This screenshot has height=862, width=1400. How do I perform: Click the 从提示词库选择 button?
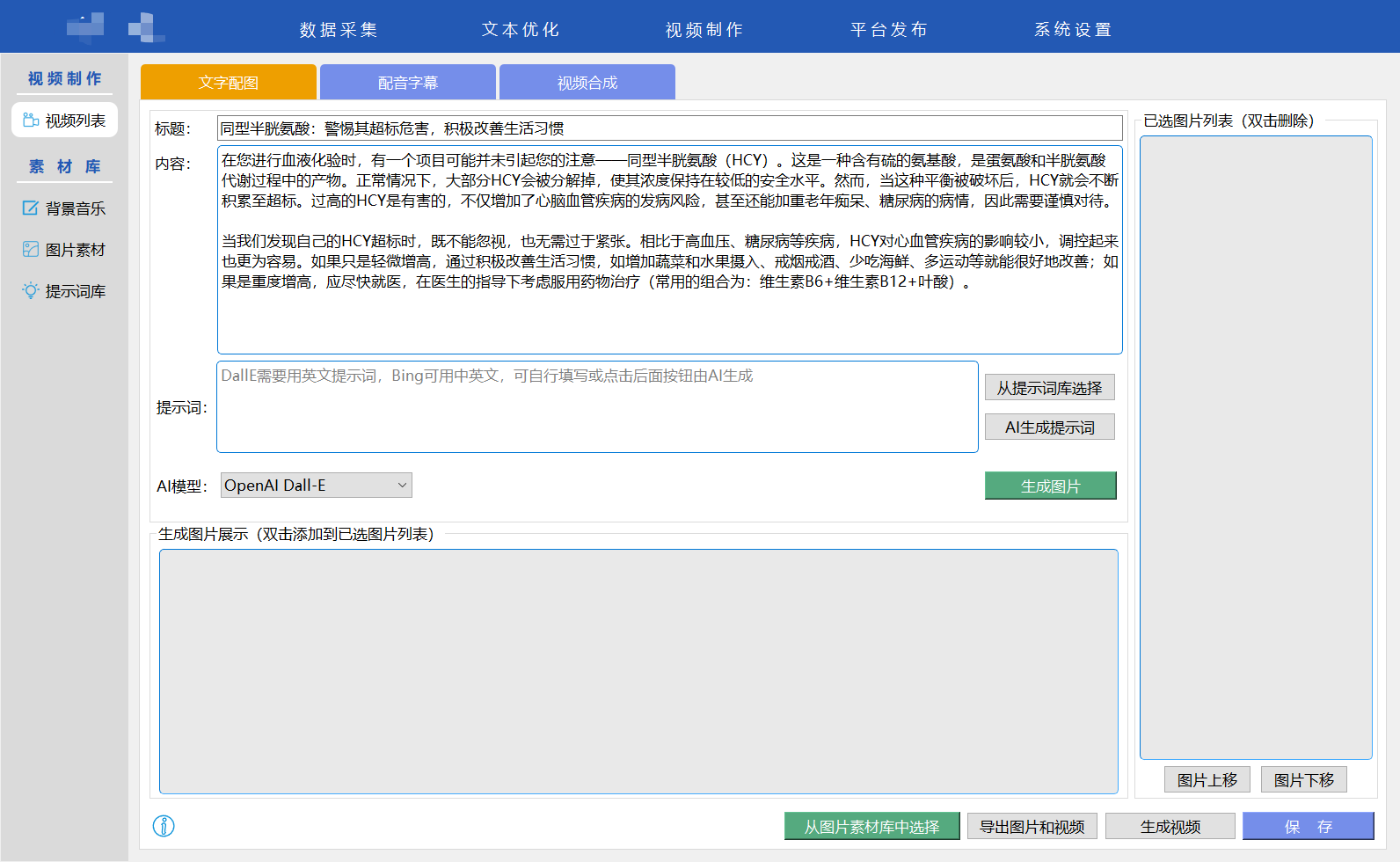[1050, 388]
